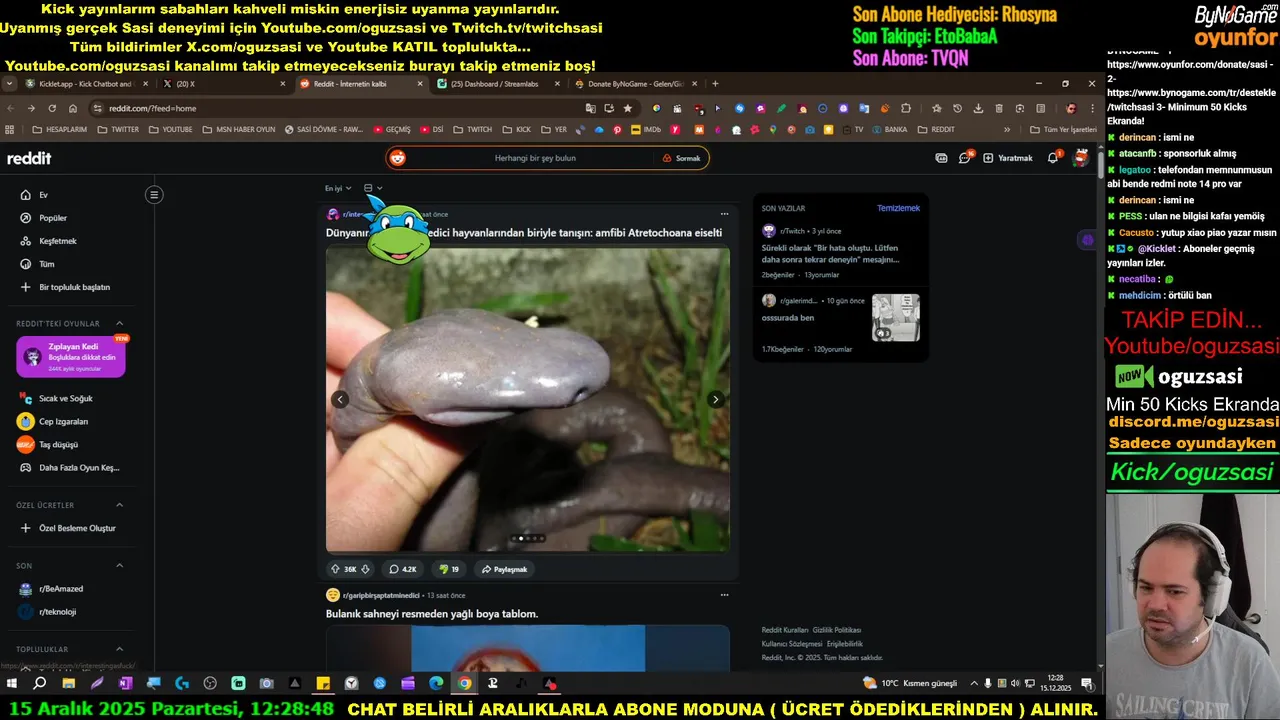
Task: Downvote the amphibian post
Action: click(x=365, y=569)
